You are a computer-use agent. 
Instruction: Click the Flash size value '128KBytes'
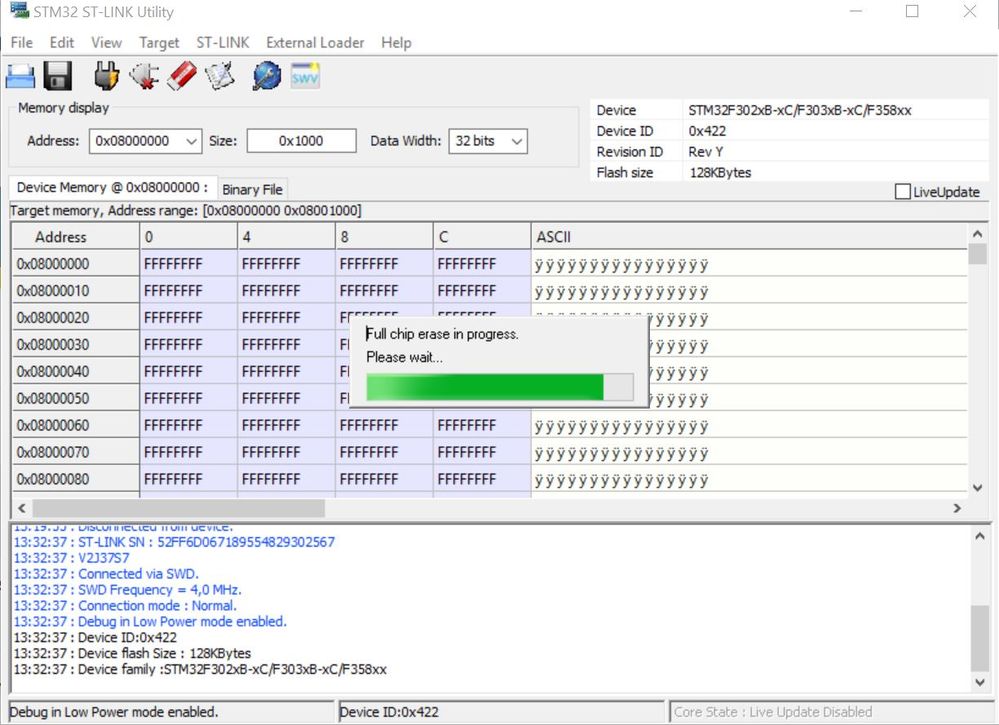coord(720,173)
